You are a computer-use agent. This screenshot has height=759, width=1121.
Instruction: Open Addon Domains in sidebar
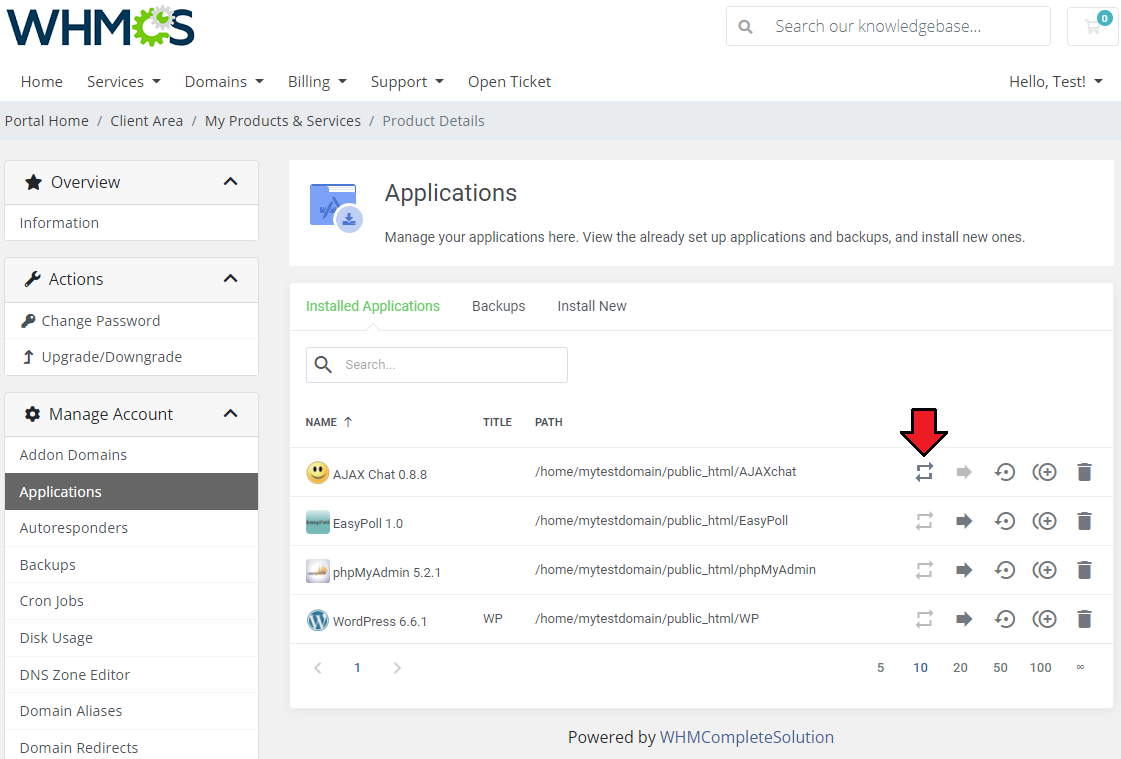132,455
